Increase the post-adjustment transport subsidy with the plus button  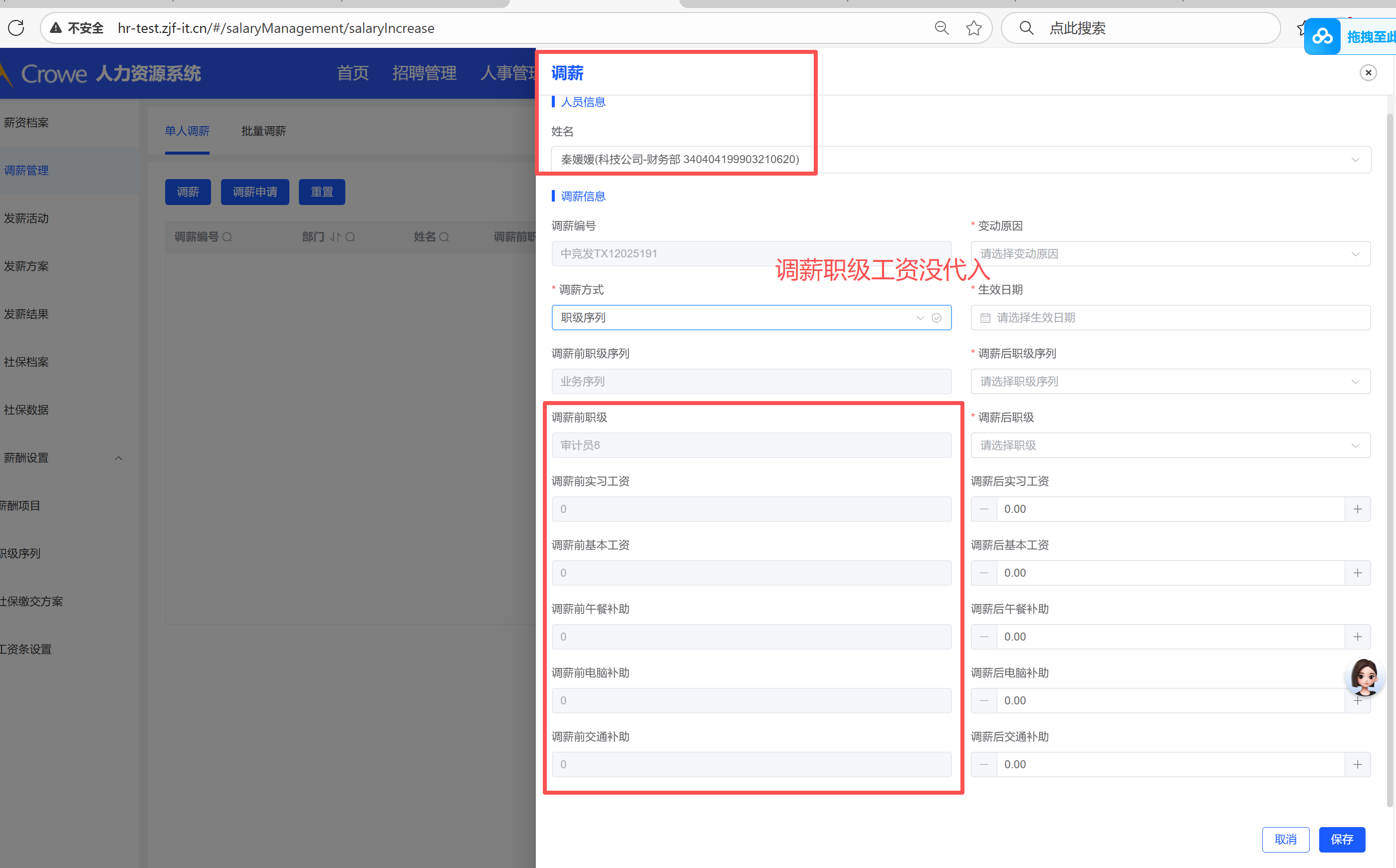tap(1357, 765)
